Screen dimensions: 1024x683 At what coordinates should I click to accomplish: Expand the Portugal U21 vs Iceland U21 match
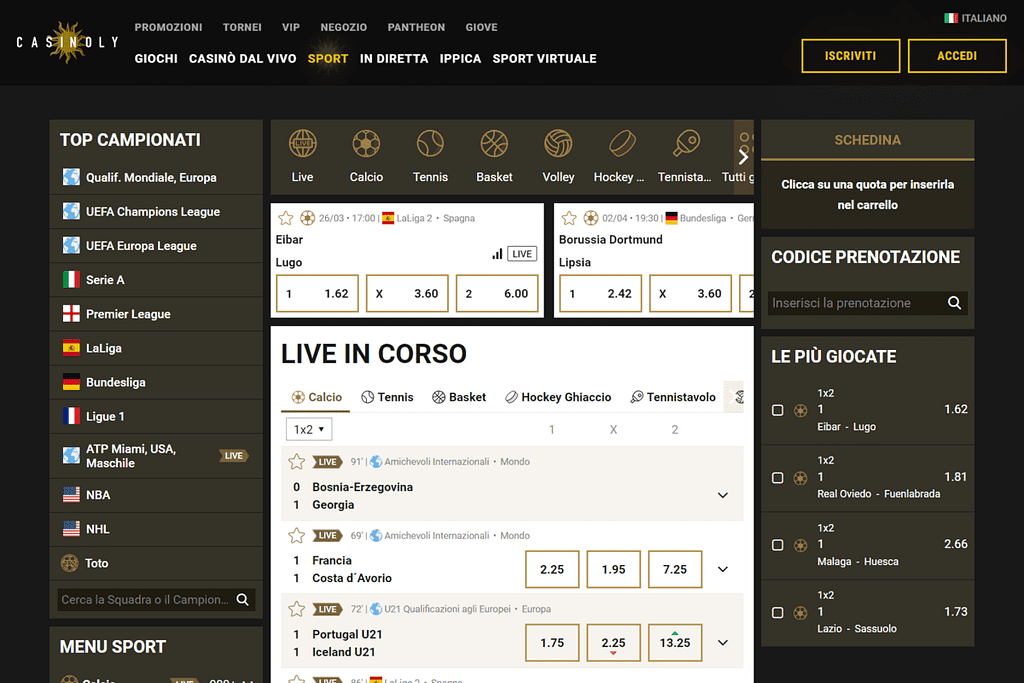click(722, 643)
